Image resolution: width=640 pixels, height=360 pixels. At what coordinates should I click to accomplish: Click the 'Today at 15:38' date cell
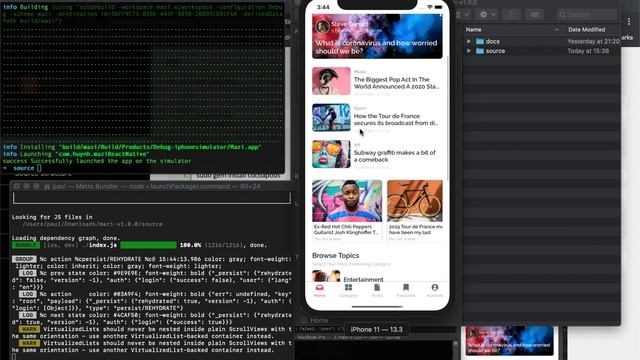[x=588, y=51]
